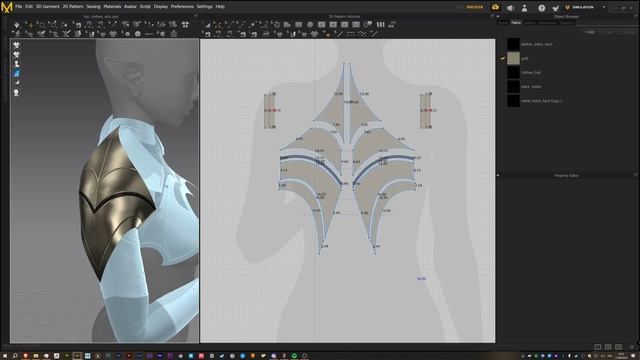Screen dimensions: 640x360
Task: Select the black_matte fabric row
Action: 567,87
